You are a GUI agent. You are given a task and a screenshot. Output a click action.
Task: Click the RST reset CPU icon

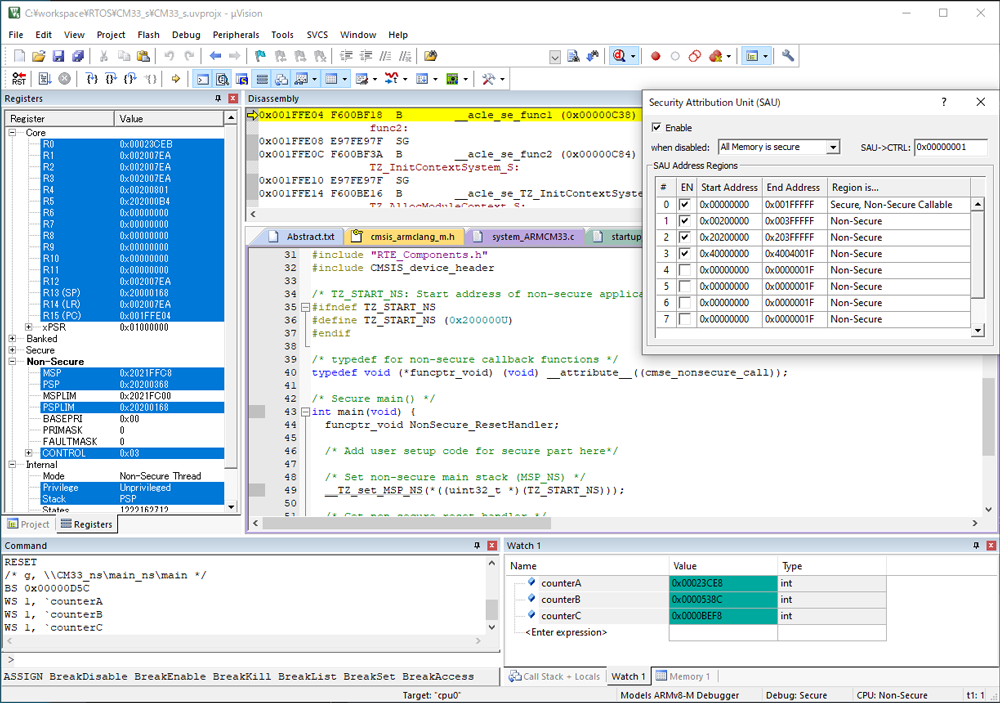click(x=18, y=79)
